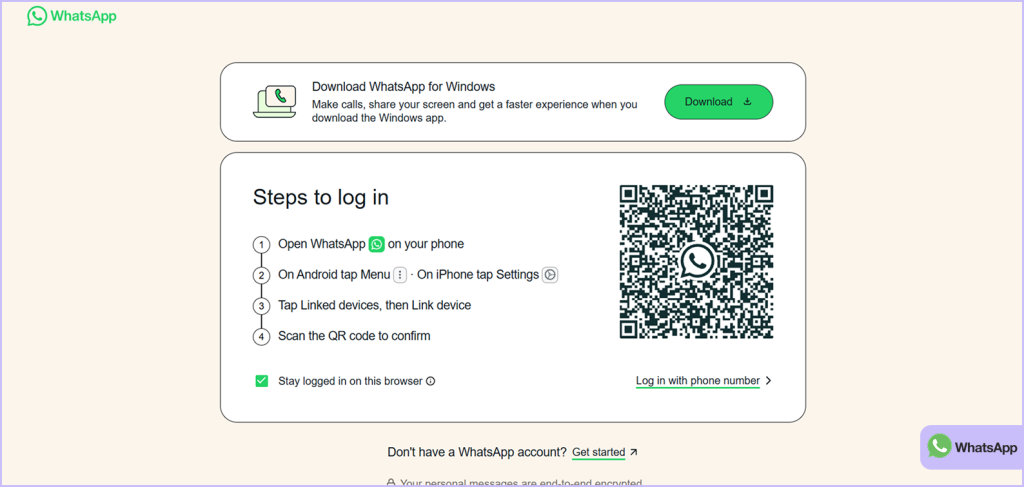The height and width of the screenshot is (487, 1024).
Task: Click the download arrow inside Download button
Action: click(x=747, y=102)
